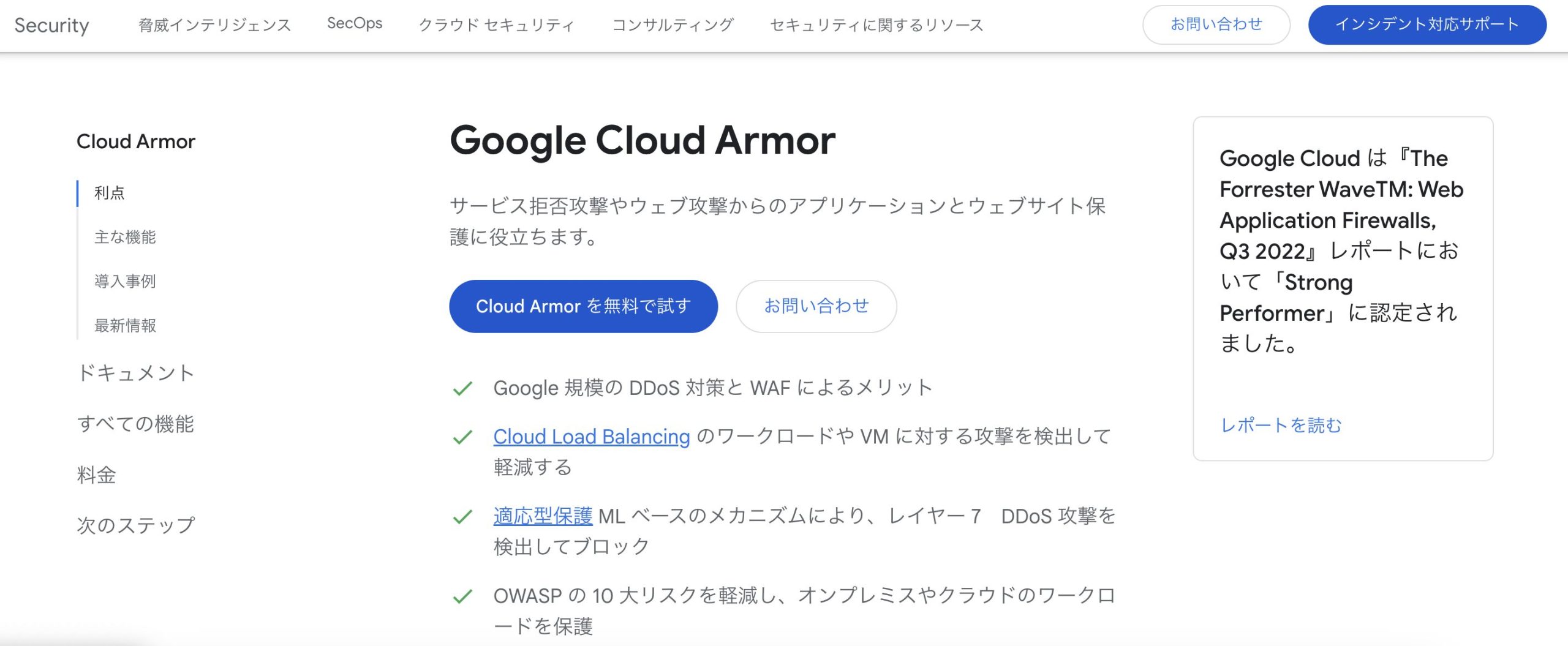The width and height of the screenshot is (1568, 646).
Task: Go to ドキュメント section in sidebar
Action: [x=136, y=372]
